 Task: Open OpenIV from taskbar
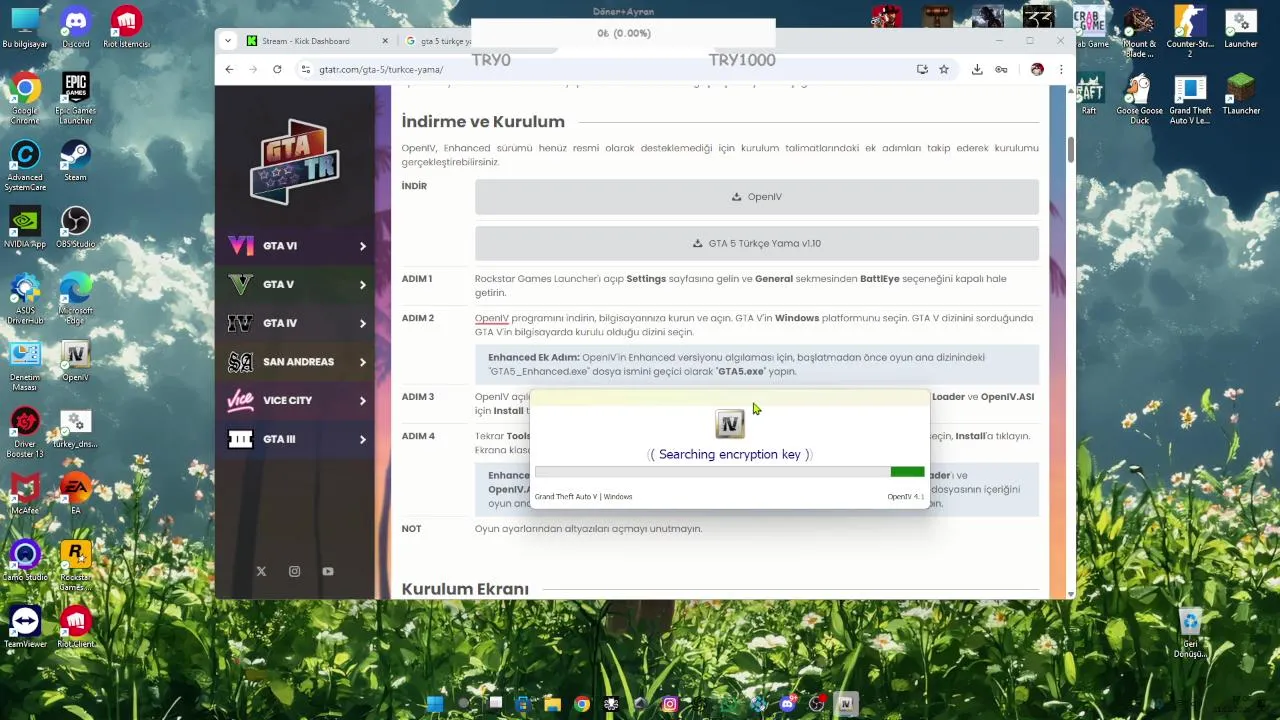[846, 704]
